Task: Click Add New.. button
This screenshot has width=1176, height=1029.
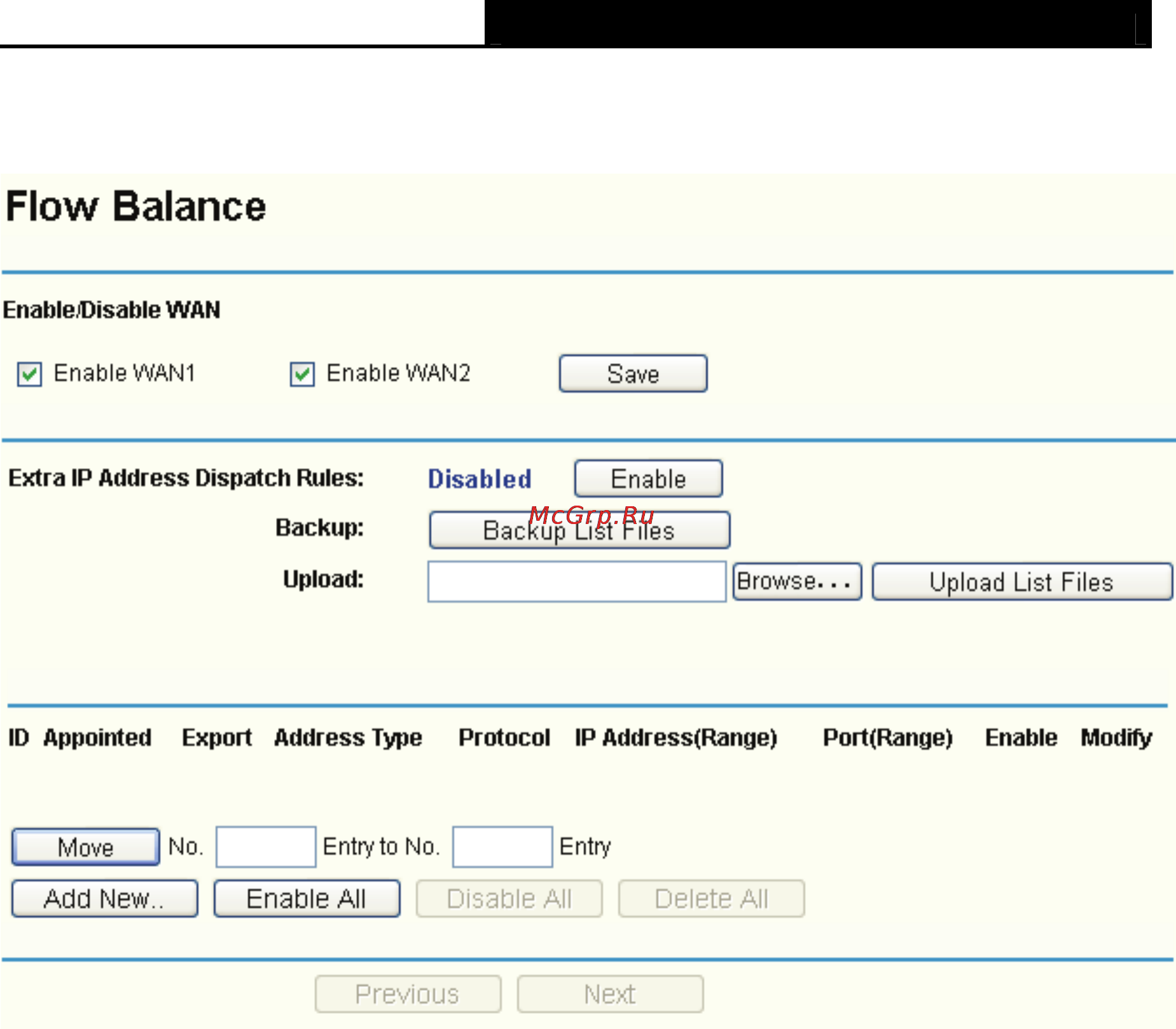Action: tap(104, 898)
